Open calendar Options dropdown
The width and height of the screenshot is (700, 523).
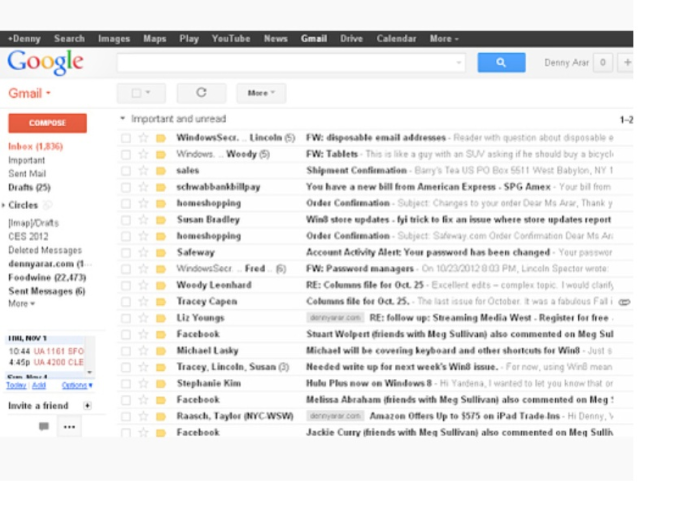(x=77, y=385)
